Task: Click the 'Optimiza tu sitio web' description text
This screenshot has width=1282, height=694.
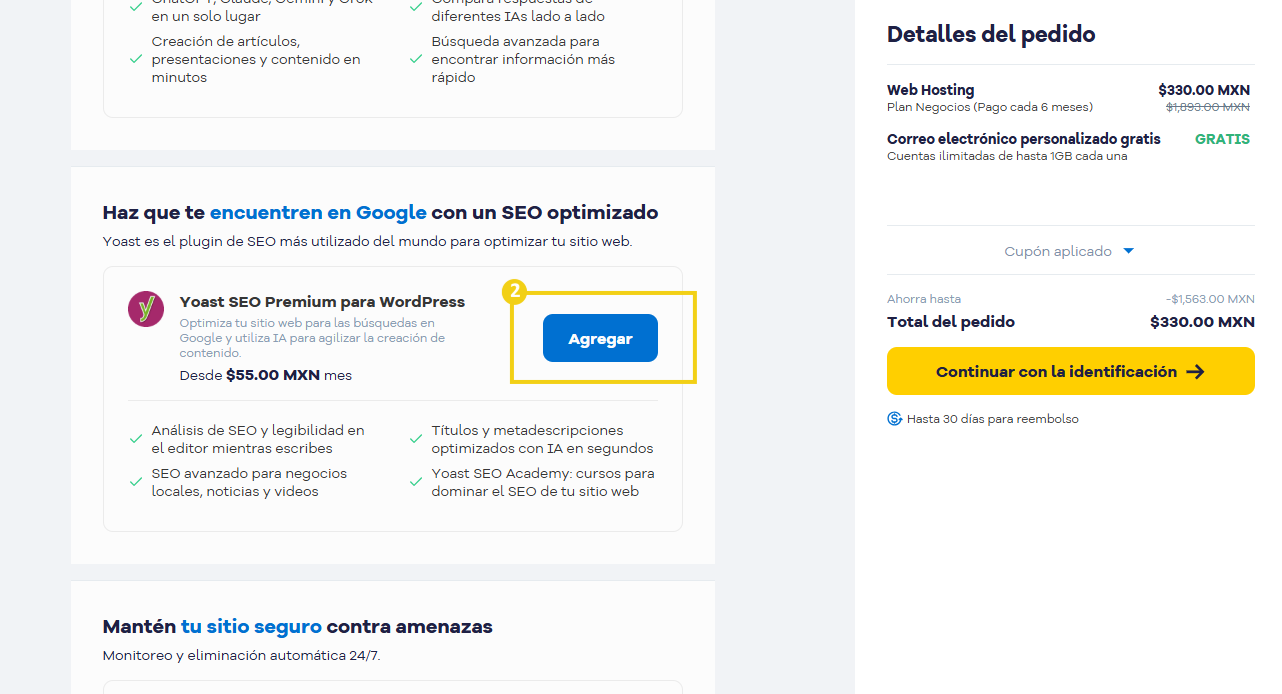Action: pyautogui.click(x=312, y=338)
